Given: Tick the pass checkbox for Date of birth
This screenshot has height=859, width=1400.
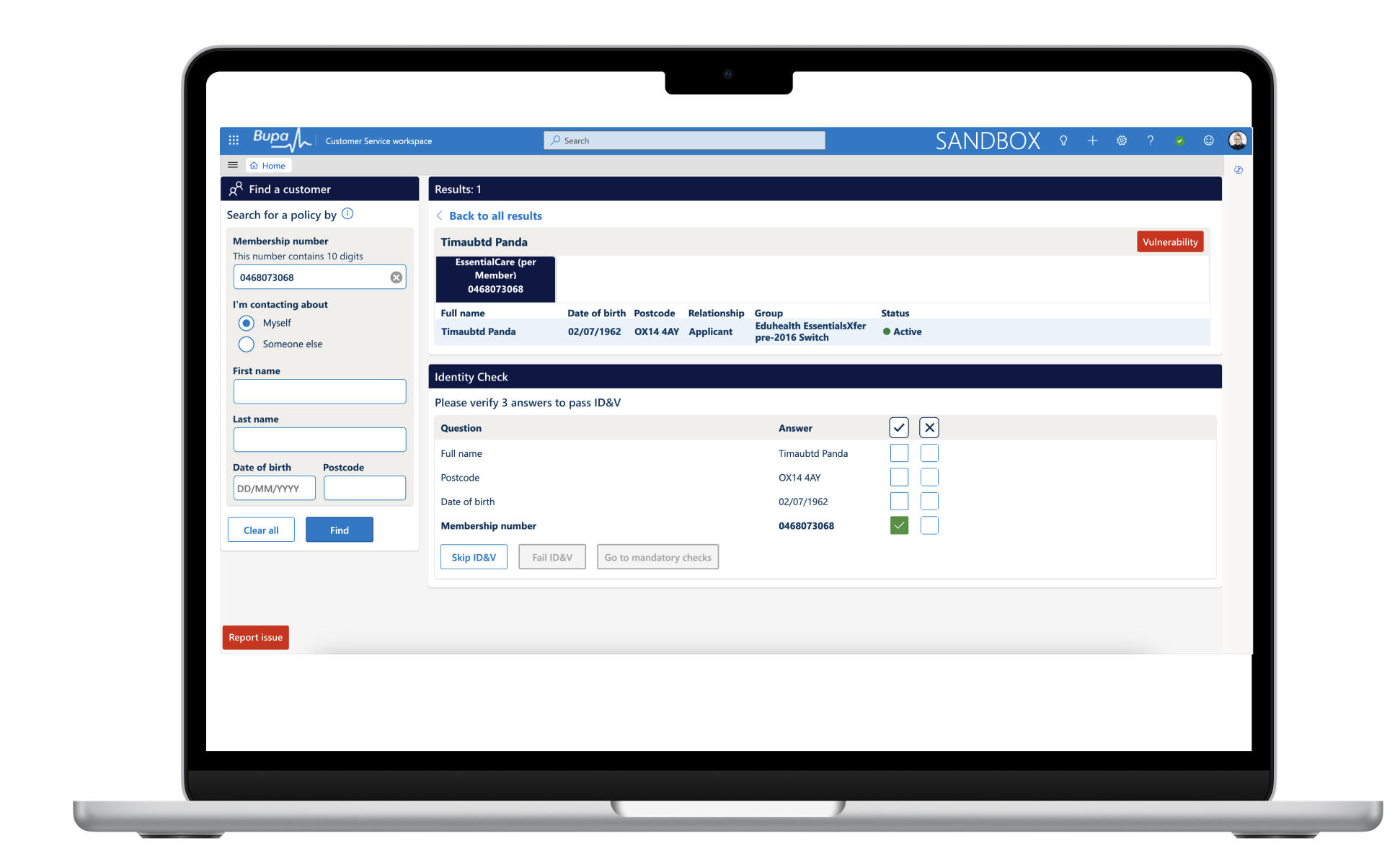Looking at the screenshot, I should point(899,502).
